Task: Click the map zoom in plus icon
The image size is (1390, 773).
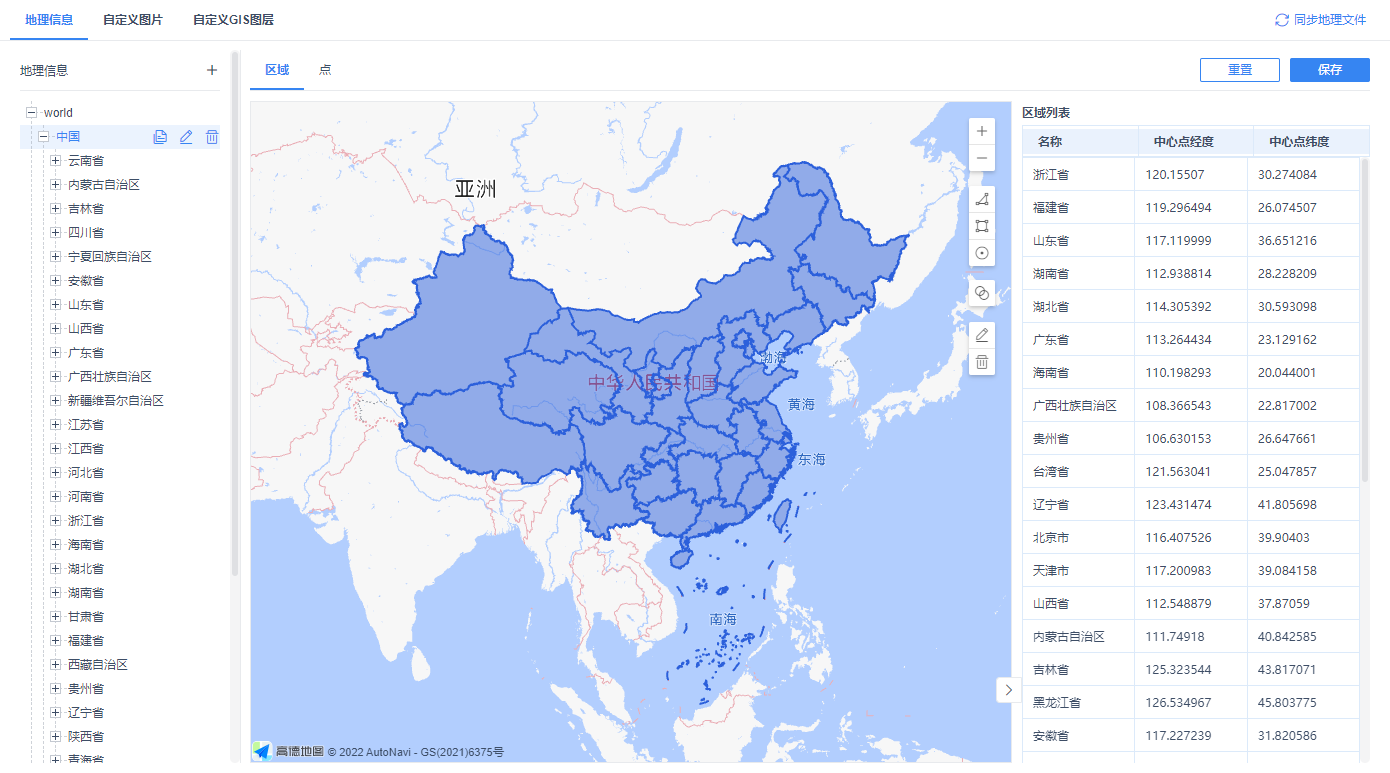Action: point(982,131)
